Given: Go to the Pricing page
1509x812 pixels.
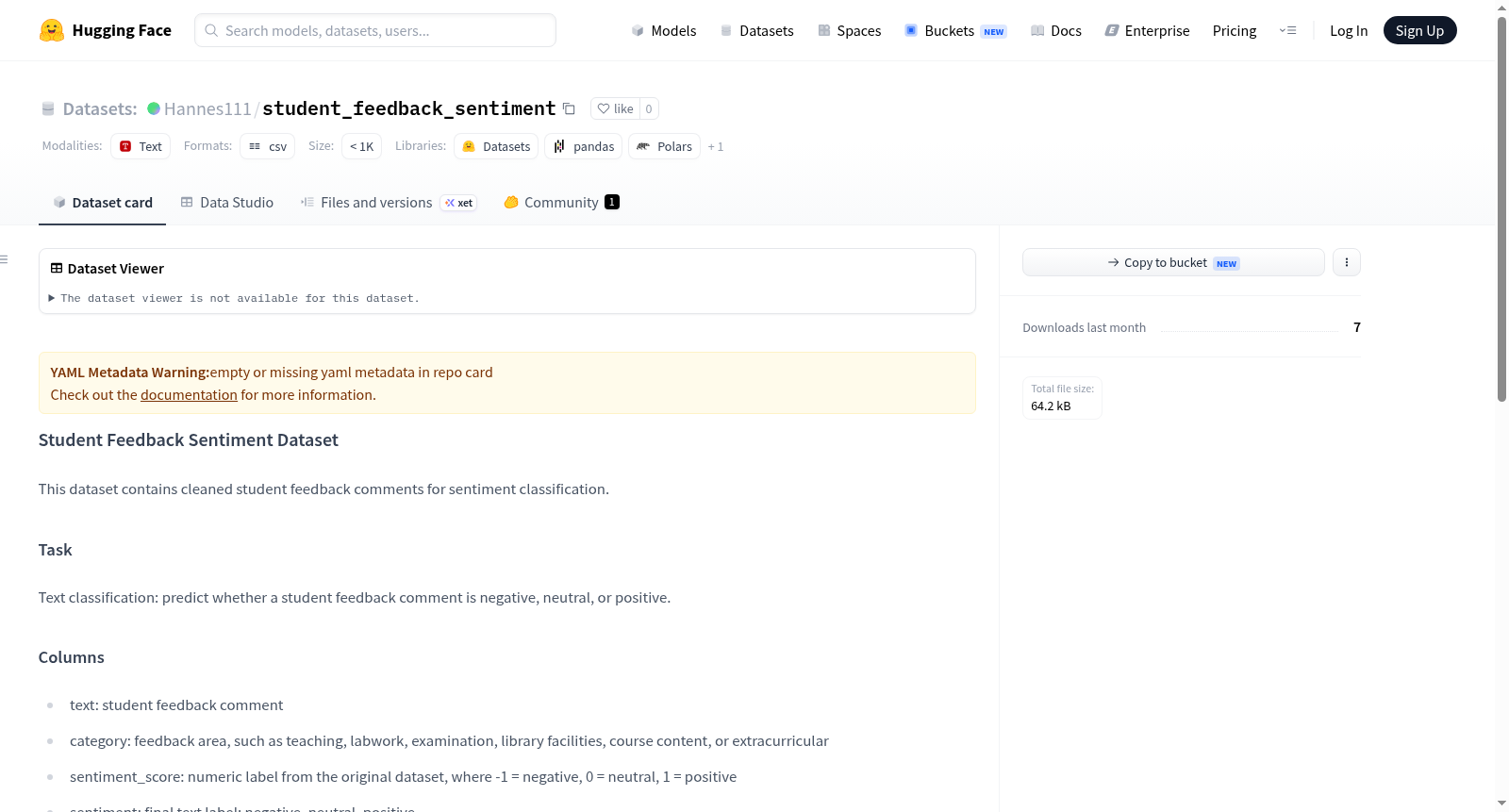Looking at the screenshot, I should click(1235, 30).
